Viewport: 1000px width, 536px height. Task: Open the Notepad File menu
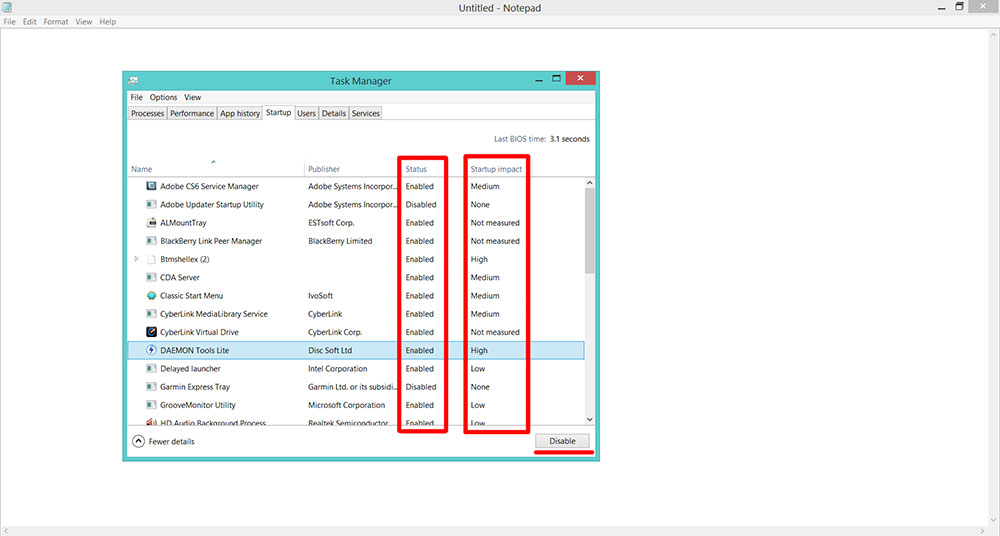click(x=10, y=22)
